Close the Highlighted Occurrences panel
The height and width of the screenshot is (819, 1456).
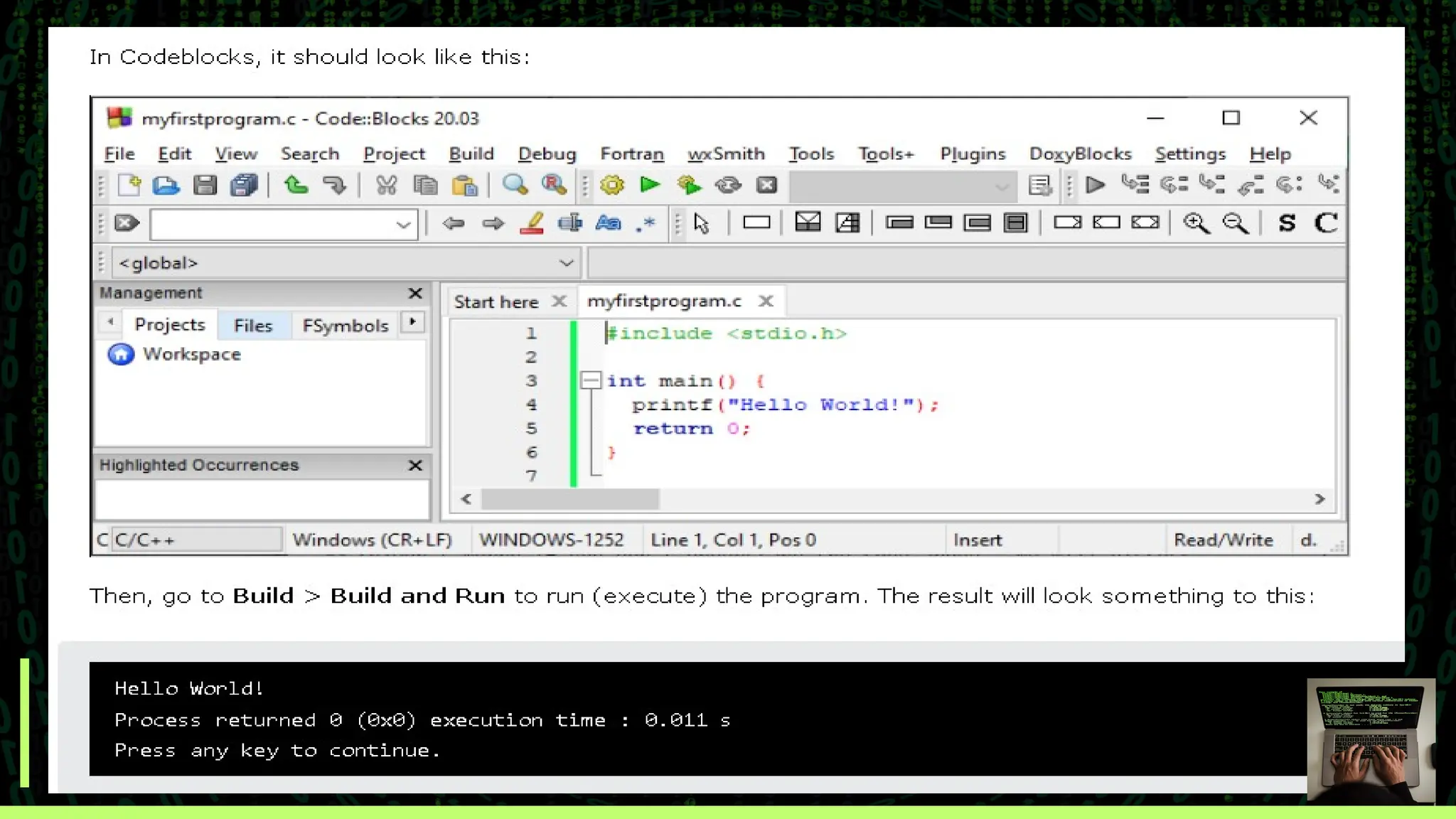pos(415,465)
